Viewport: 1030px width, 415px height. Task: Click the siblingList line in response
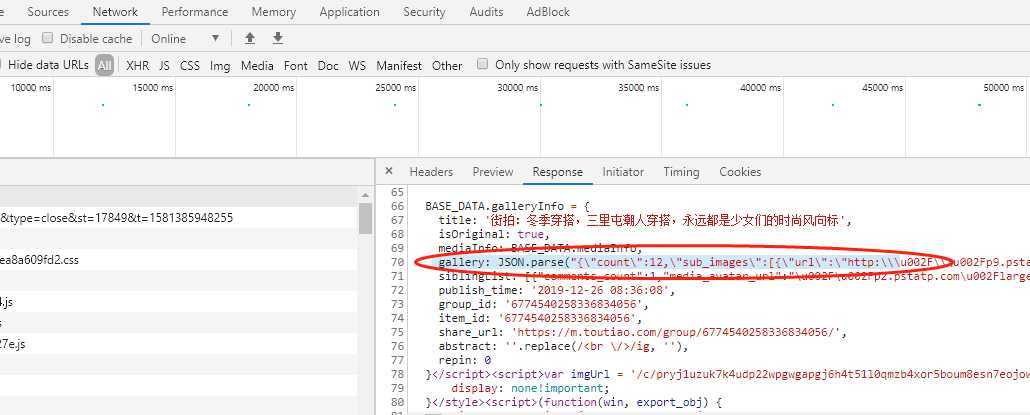point(734,276)
